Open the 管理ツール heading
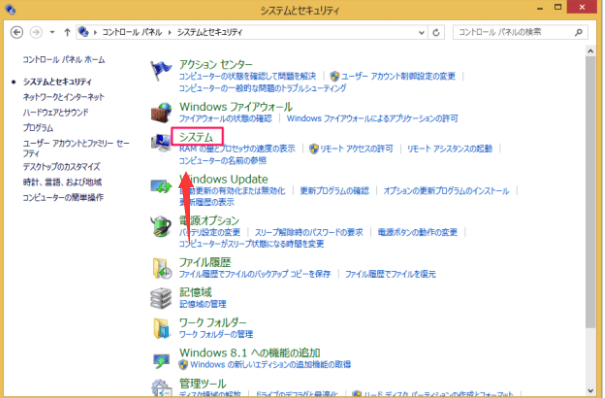Screen dimensions: 605x398 pyautogui.click(x=203, y=383)
